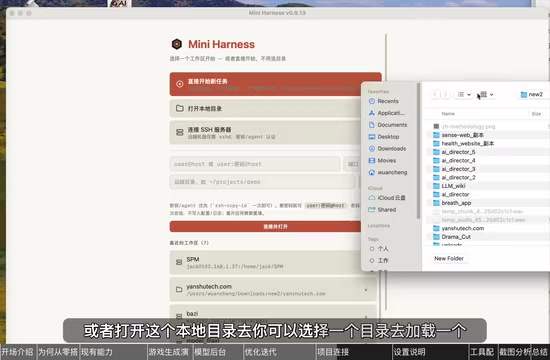Sort files by the Size column header

(x=536, y=114)
